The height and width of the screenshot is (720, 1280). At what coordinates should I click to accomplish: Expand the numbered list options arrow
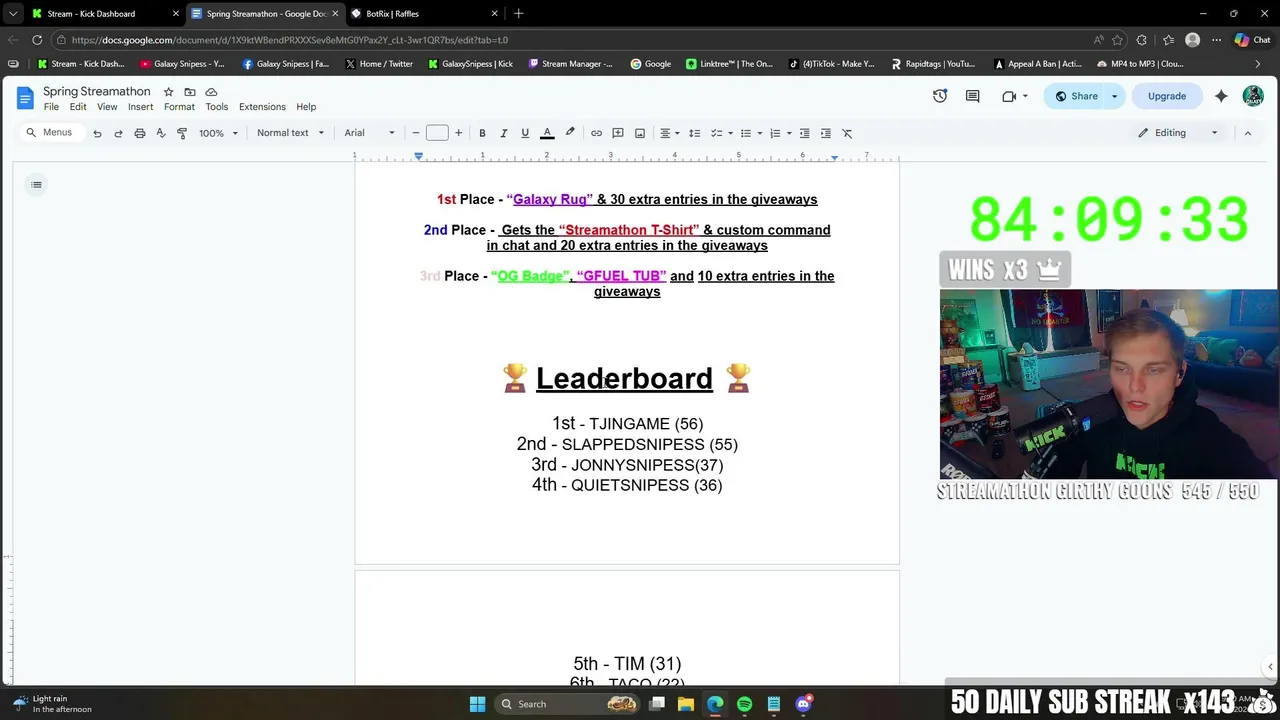[x=789, y=133]
